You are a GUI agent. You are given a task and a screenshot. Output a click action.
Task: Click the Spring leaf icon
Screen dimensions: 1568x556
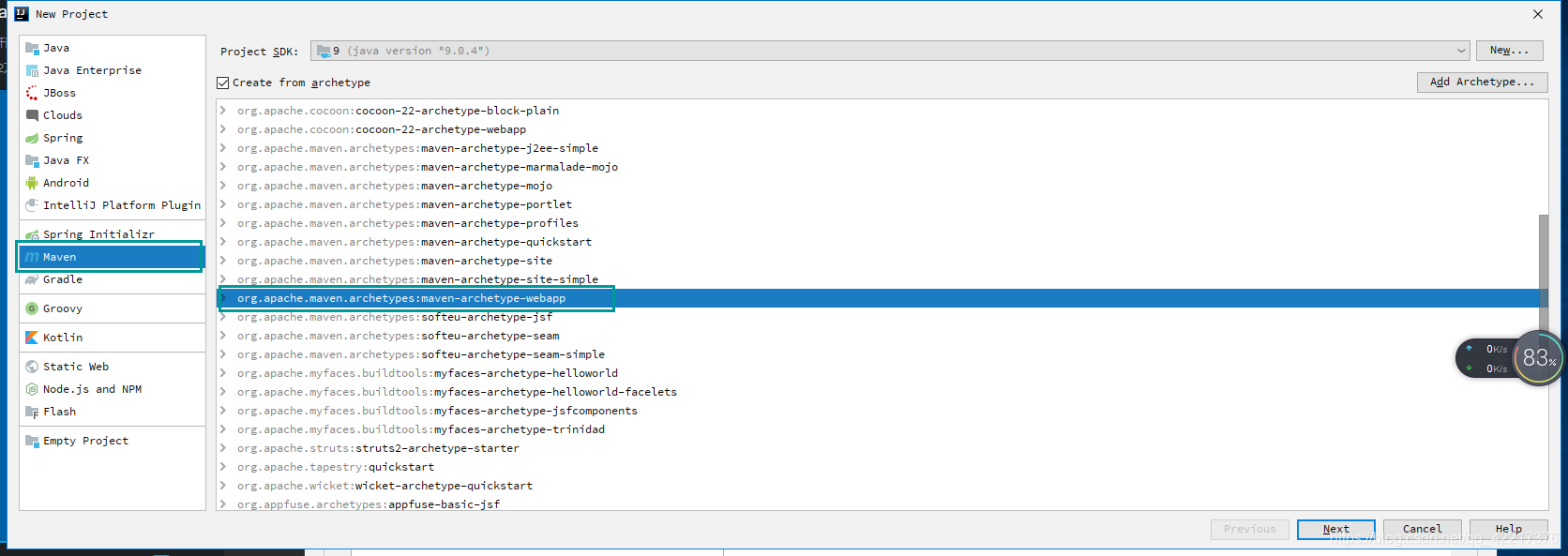pyautogui.click(x=32, y=138)
